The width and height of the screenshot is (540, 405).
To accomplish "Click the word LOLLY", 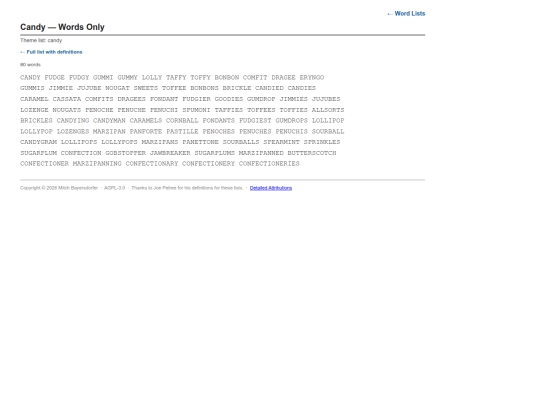I will [152, 77].
